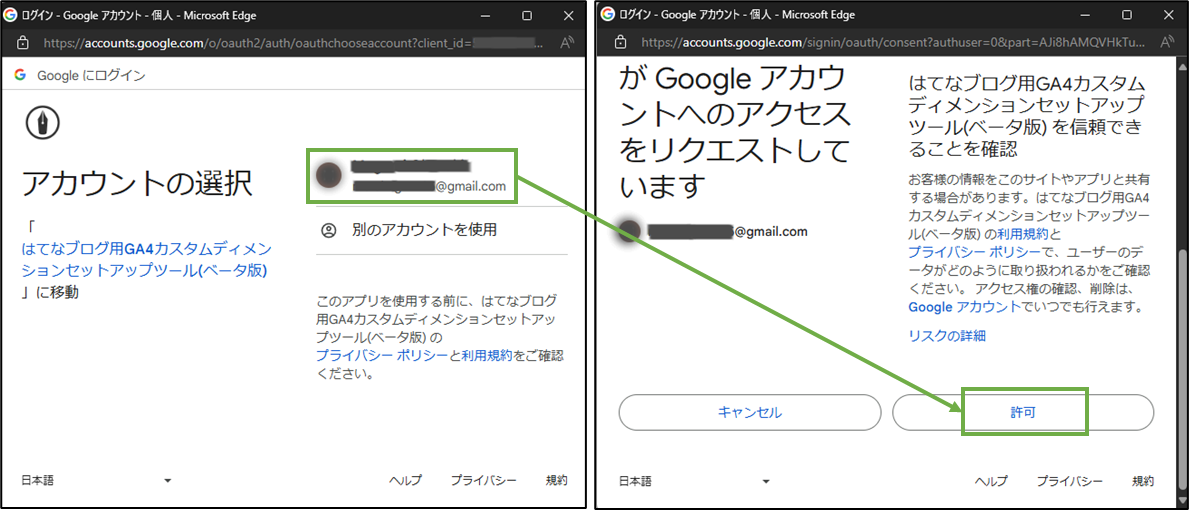Maximize the left Edge window
Image resolution: width=1189 pixels, height=510 pixels.
click(527, 14)
